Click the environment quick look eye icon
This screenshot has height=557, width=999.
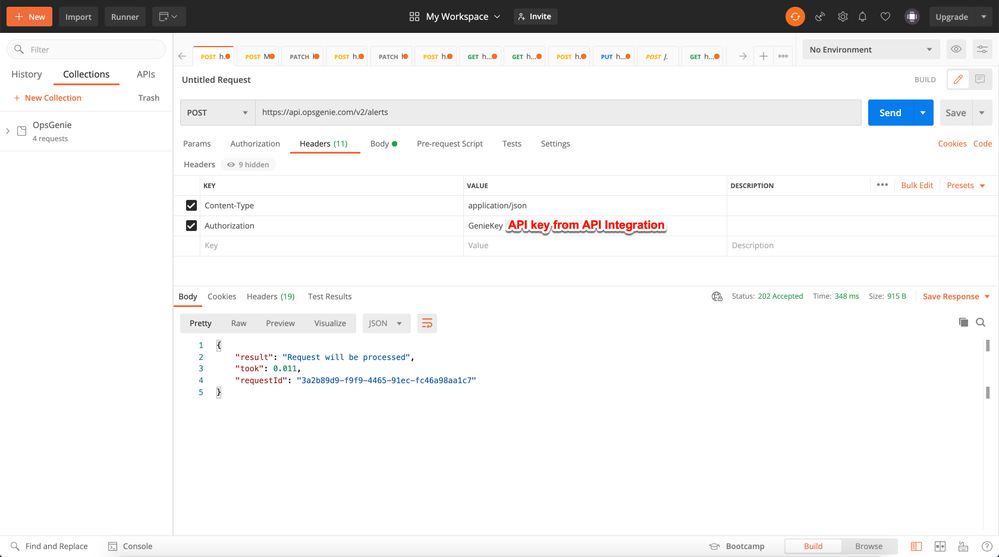[956, 49]
